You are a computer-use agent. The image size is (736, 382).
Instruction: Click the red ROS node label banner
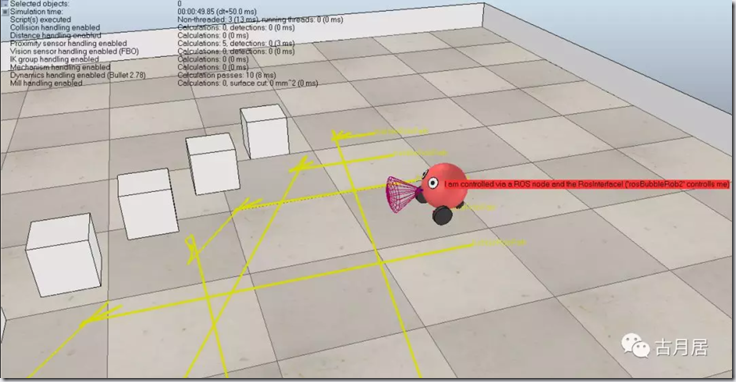(587, 184)
